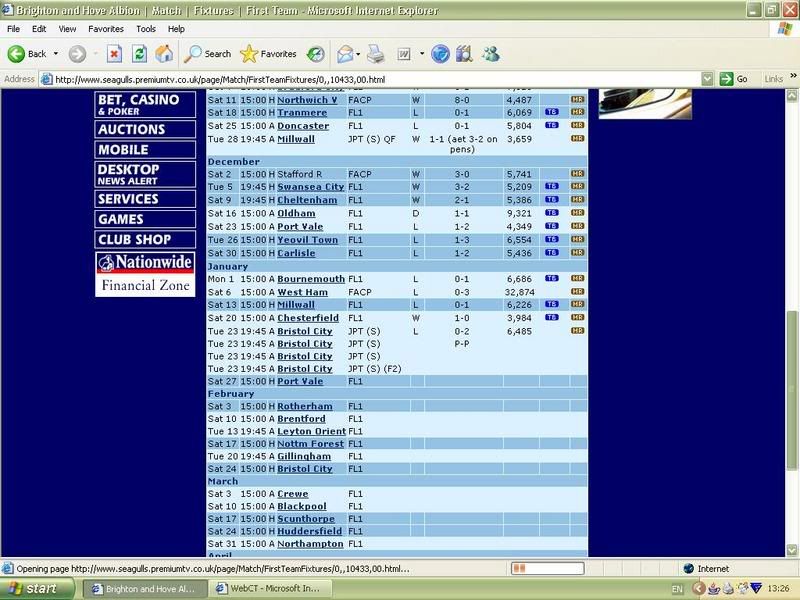The image size is (800, 600).
Task: Click the Forward arrow button
Action: tap(77, 54)
